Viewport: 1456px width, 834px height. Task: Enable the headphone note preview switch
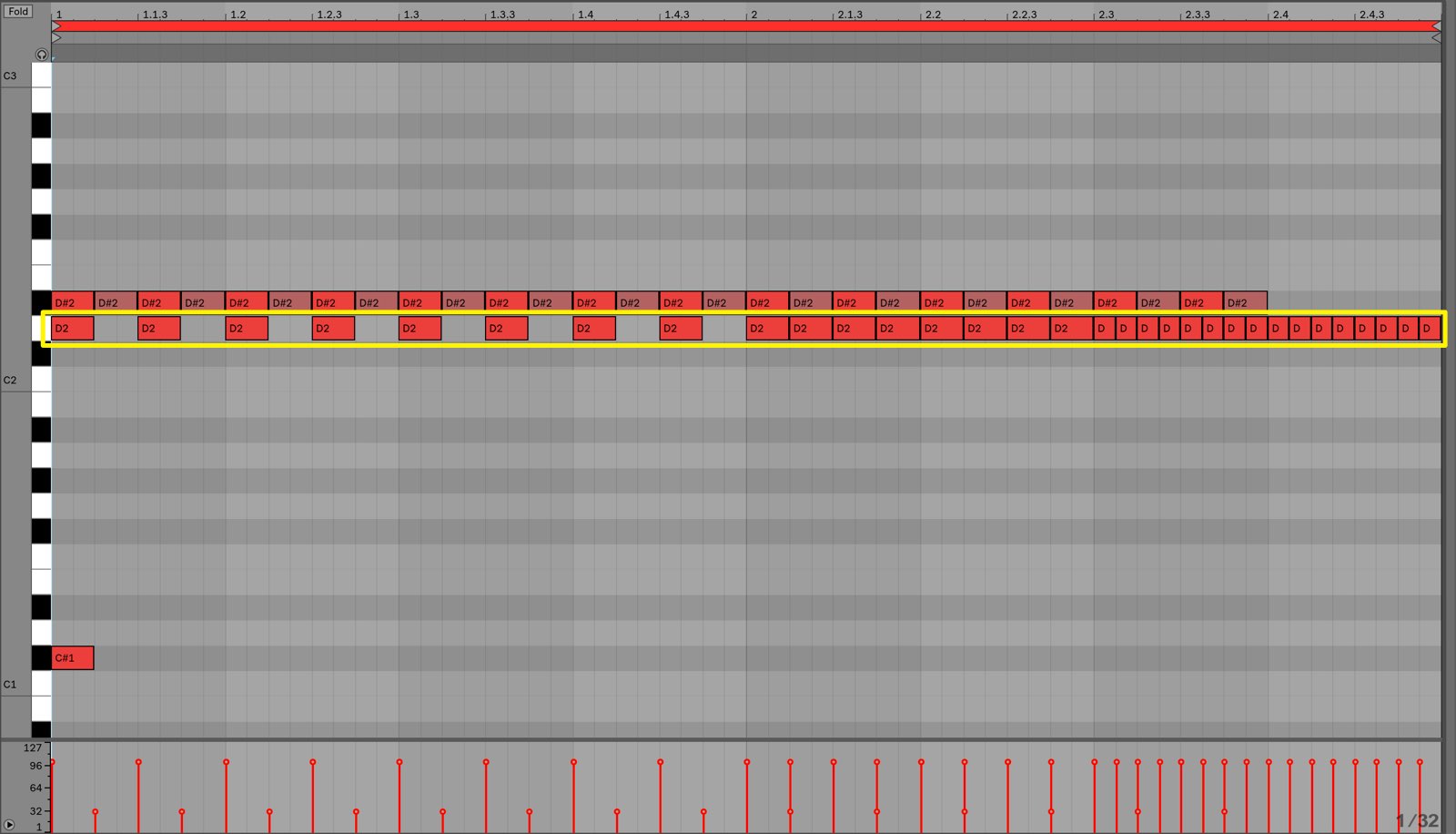[42, 55]
